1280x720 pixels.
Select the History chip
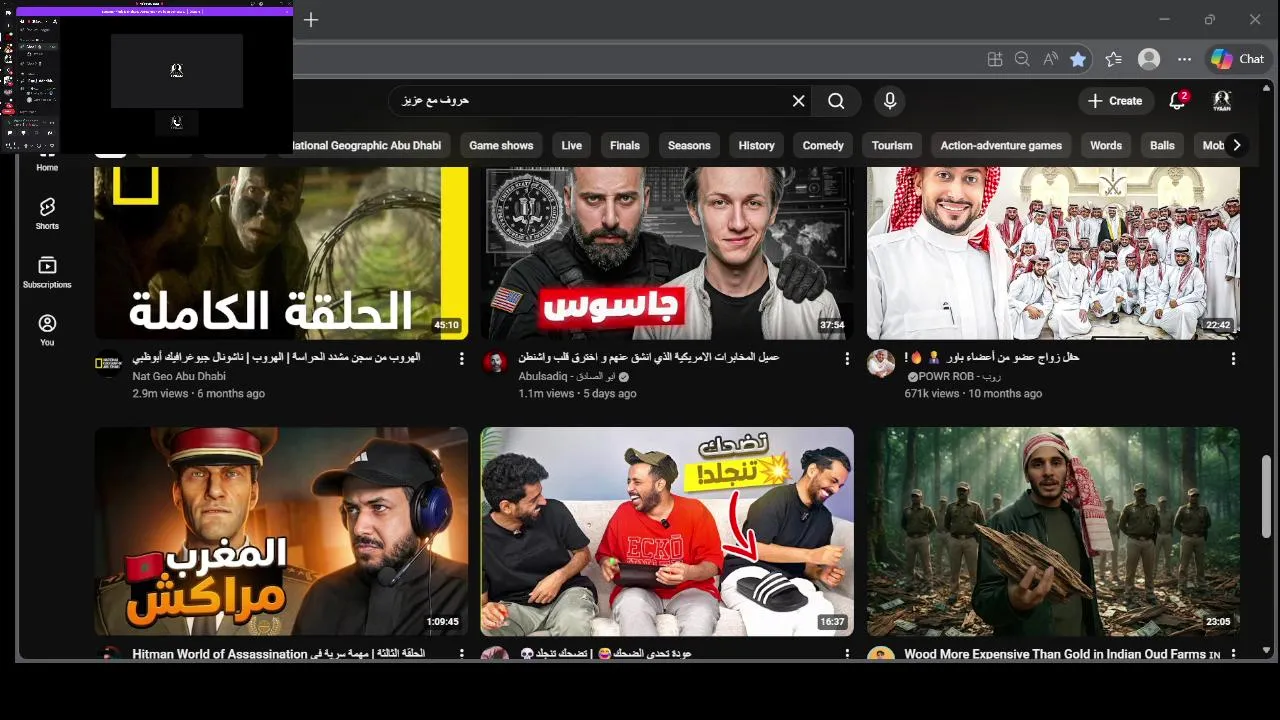coord(757,145)
